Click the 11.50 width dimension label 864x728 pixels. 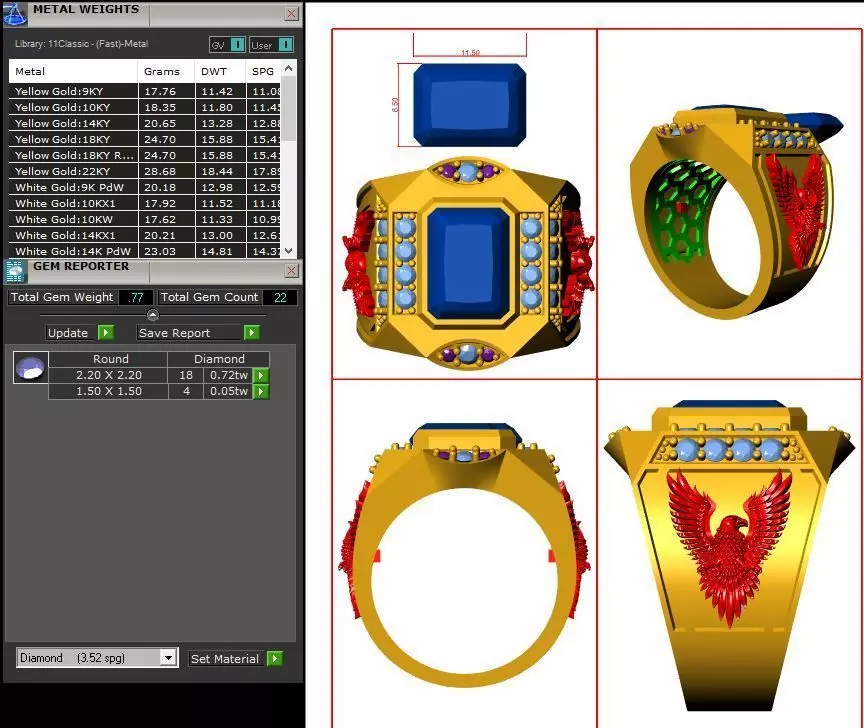coord(471,53)
